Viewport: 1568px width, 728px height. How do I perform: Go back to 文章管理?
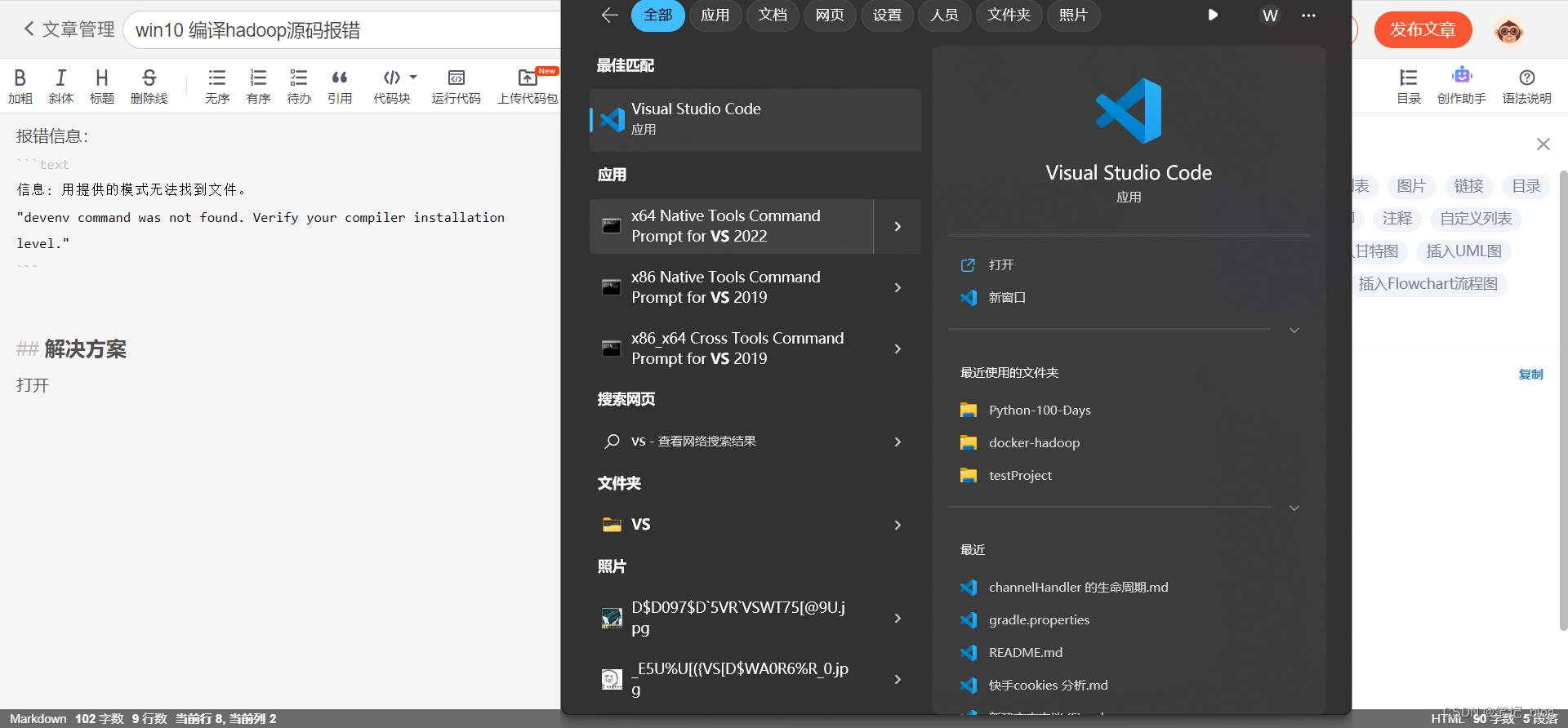[69, 29]
